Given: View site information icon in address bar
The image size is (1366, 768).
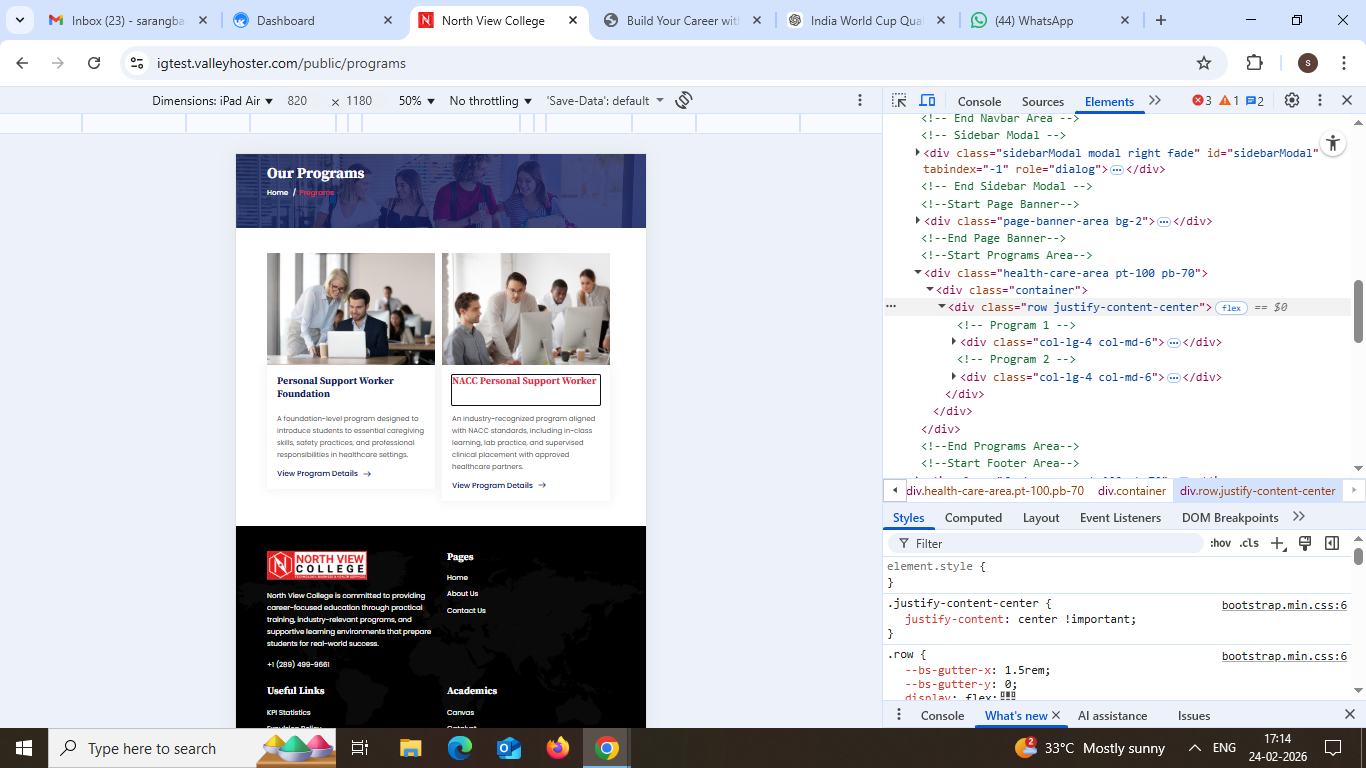Looking at the screenshot, I should (x=138, y=63).
